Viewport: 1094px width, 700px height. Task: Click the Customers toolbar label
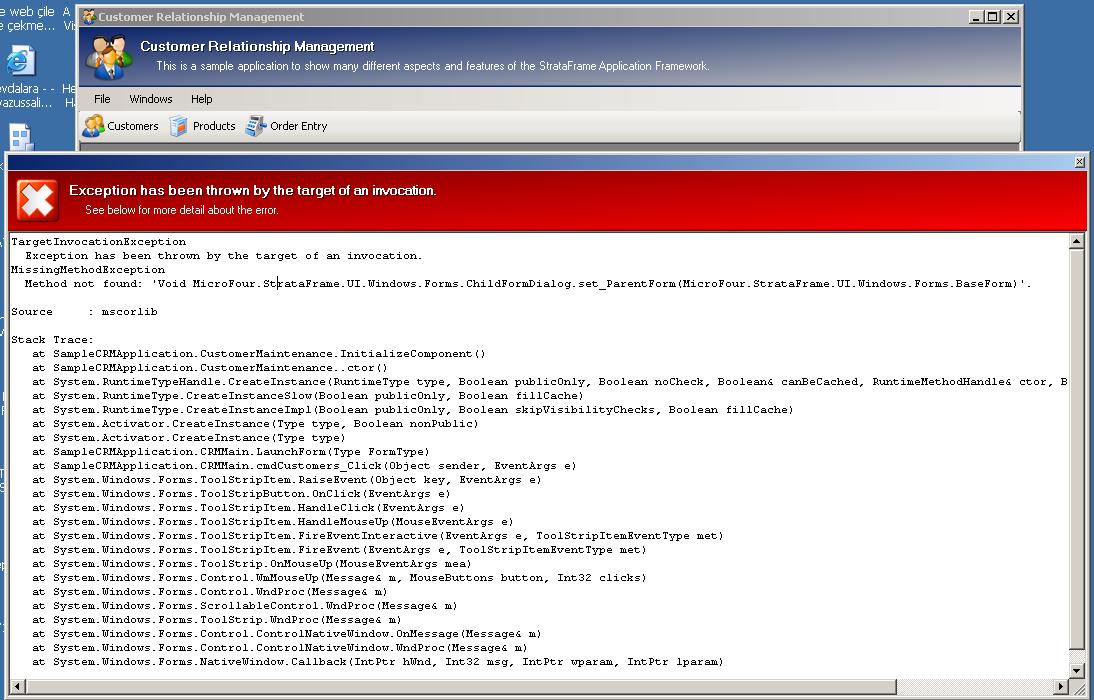pos(133,126)
